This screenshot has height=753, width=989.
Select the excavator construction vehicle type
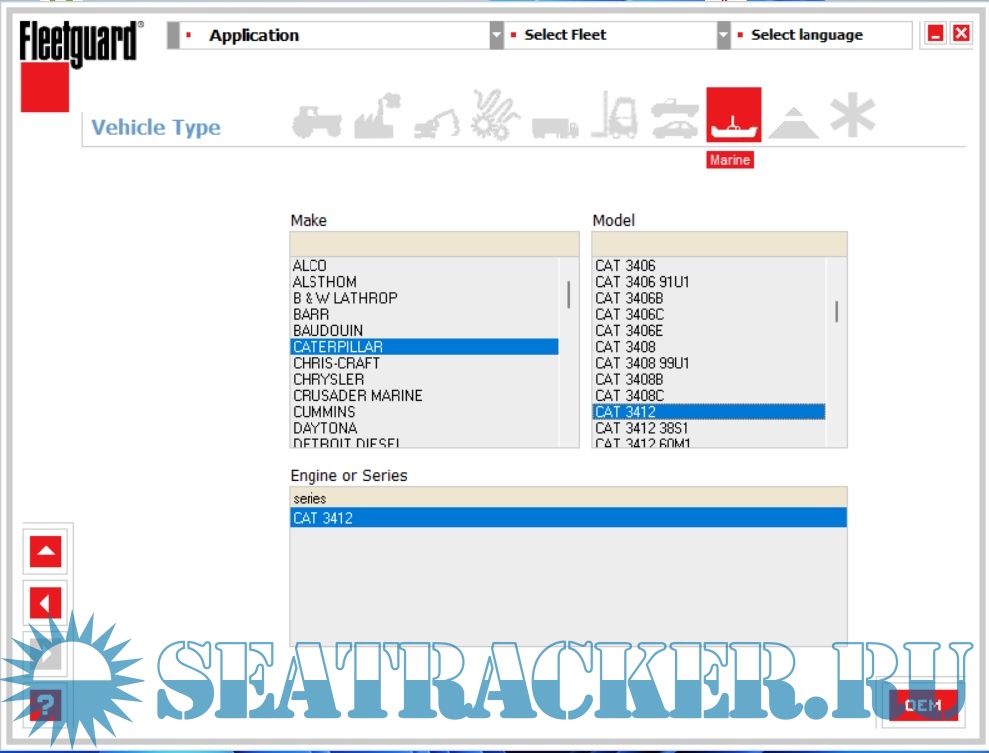pyautogui.click(x=436, y=119)
